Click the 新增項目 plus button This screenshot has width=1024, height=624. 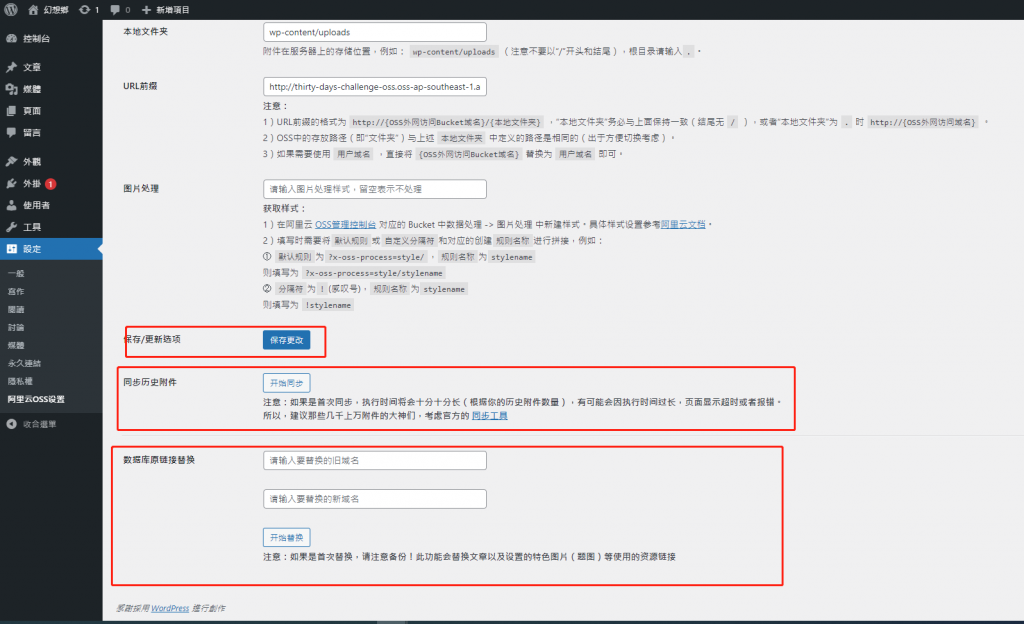165,10
